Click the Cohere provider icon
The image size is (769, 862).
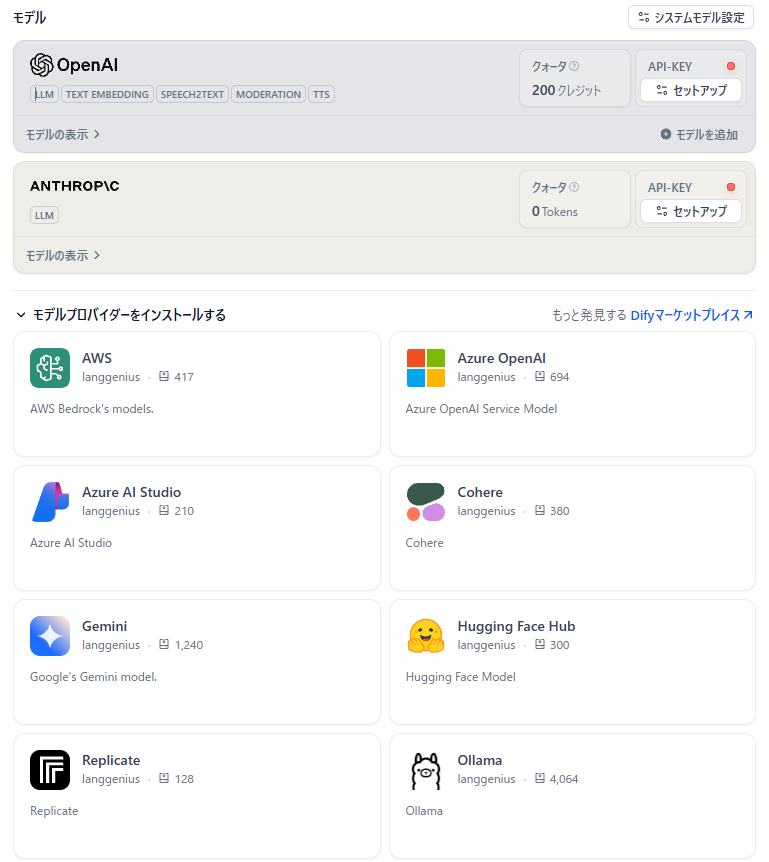coord(425,502)
